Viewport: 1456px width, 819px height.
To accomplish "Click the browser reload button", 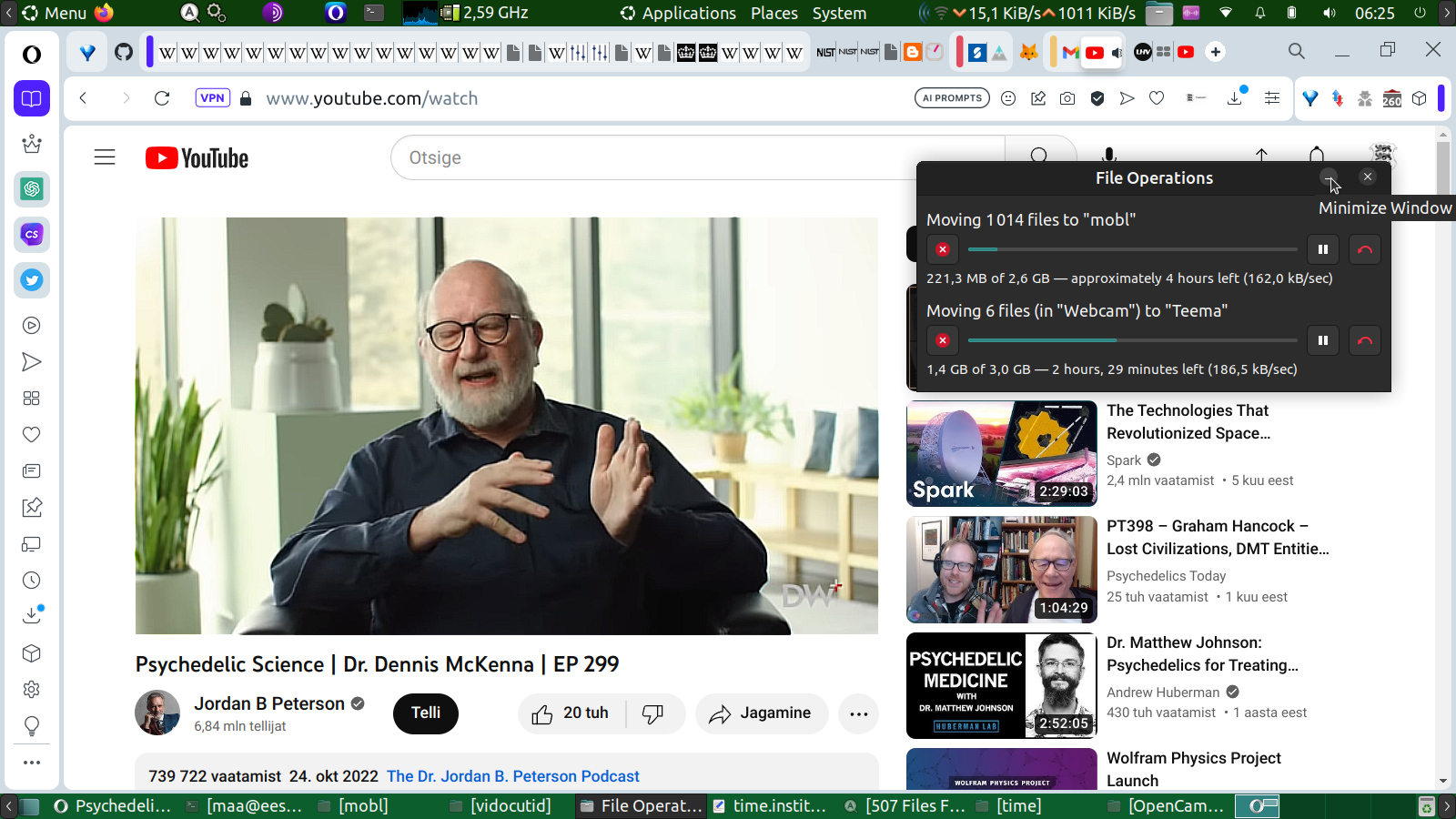I will (162, 98).
